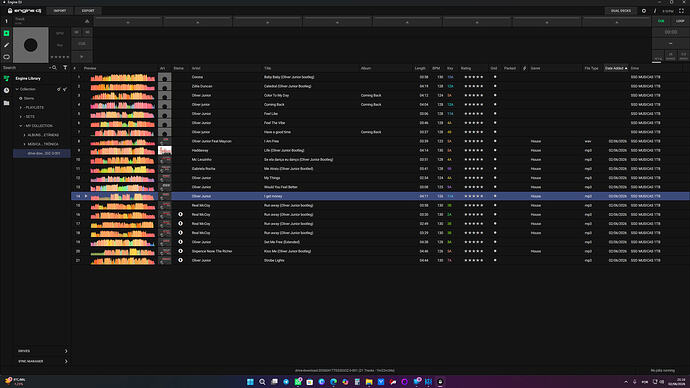690x388 pixels.
Task: Click the deck CUE button
Action: coord(82,44)
